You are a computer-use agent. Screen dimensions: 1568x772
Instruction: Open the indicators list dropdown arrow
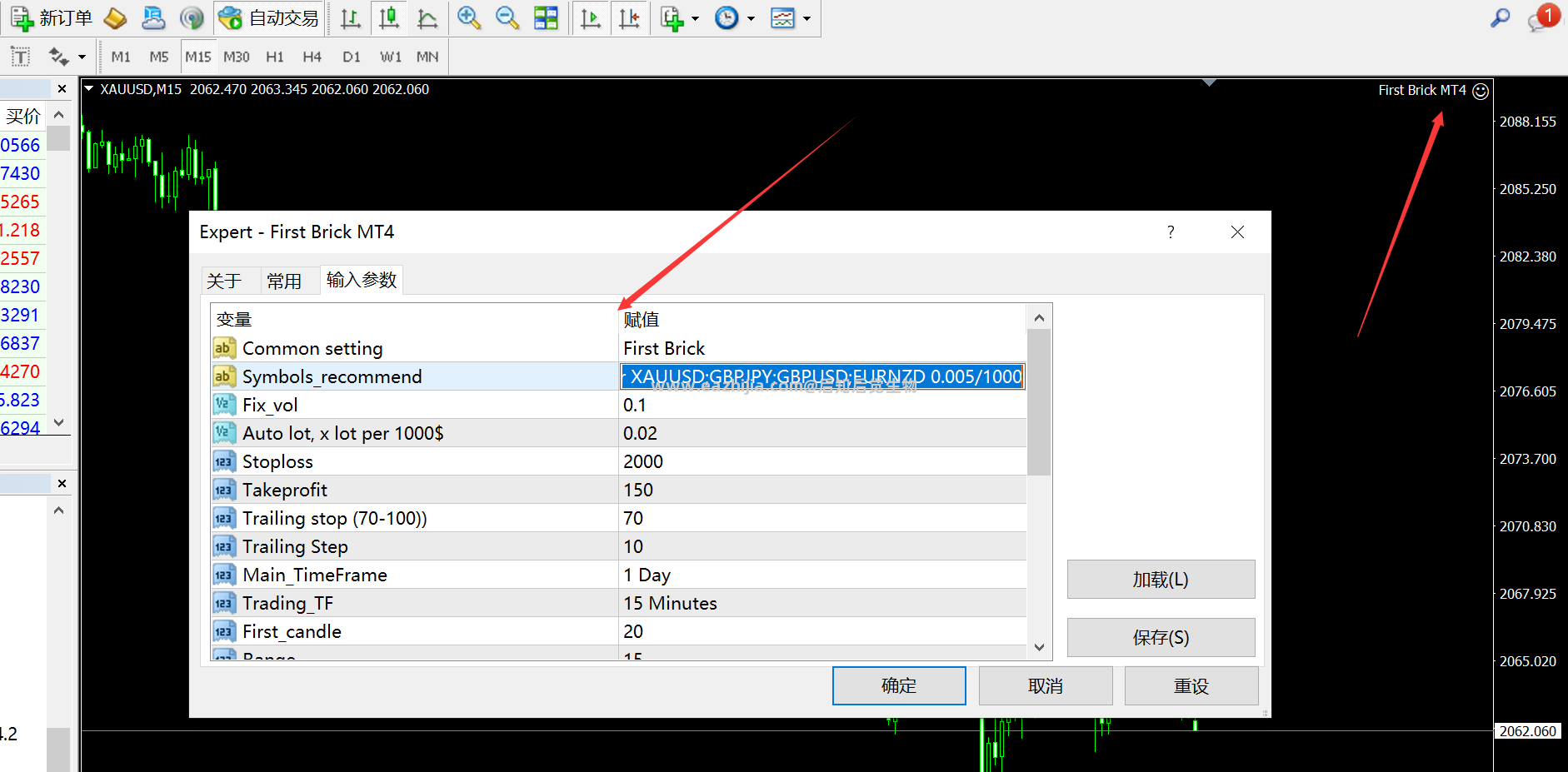695,18
